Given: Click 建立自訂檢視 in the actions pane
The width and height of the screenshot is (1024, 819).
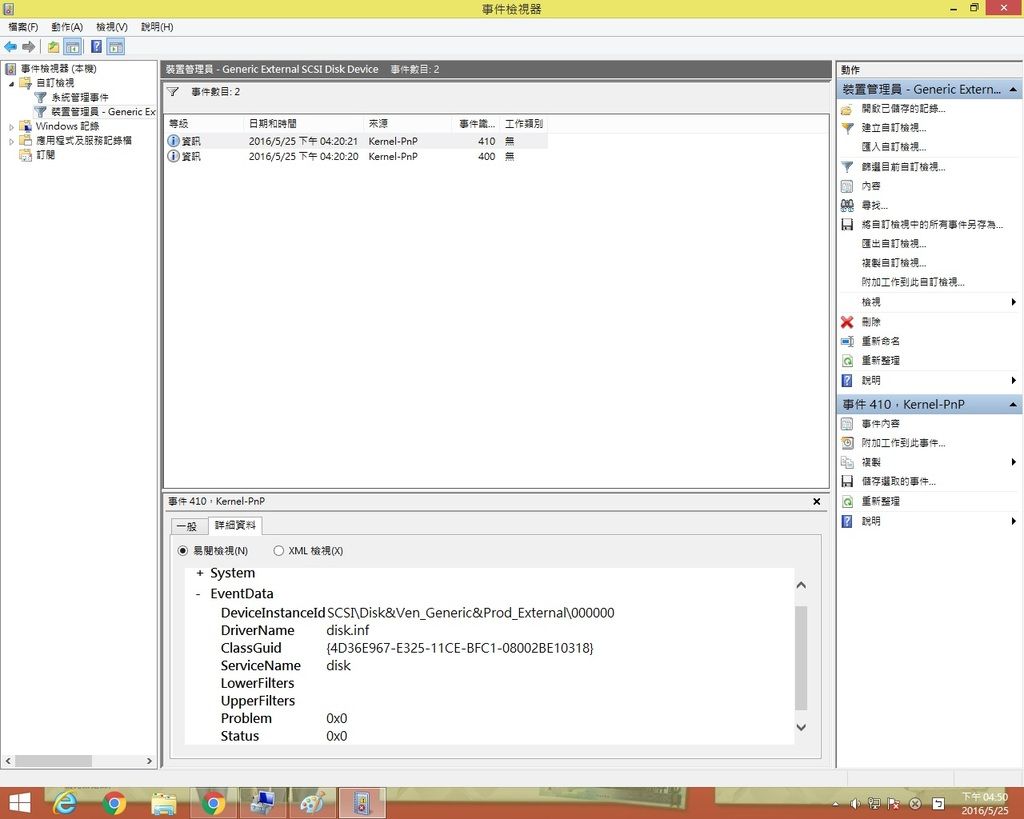Looking at the screenshot, I should click(893, 128).
